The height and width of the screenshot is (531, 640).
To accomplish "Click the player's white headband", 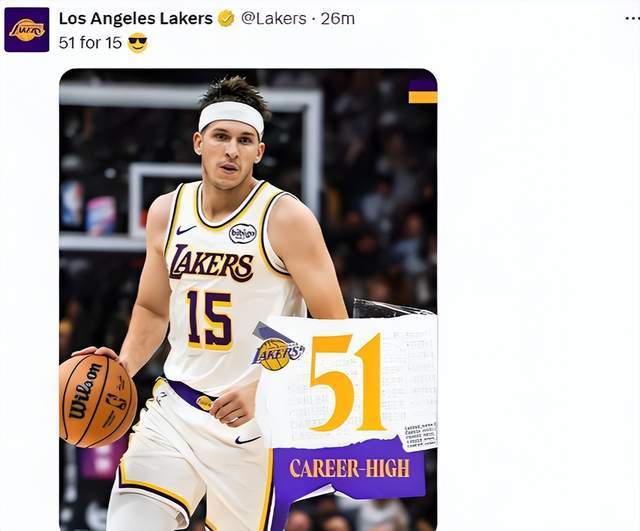I will [x=231, y=115].
